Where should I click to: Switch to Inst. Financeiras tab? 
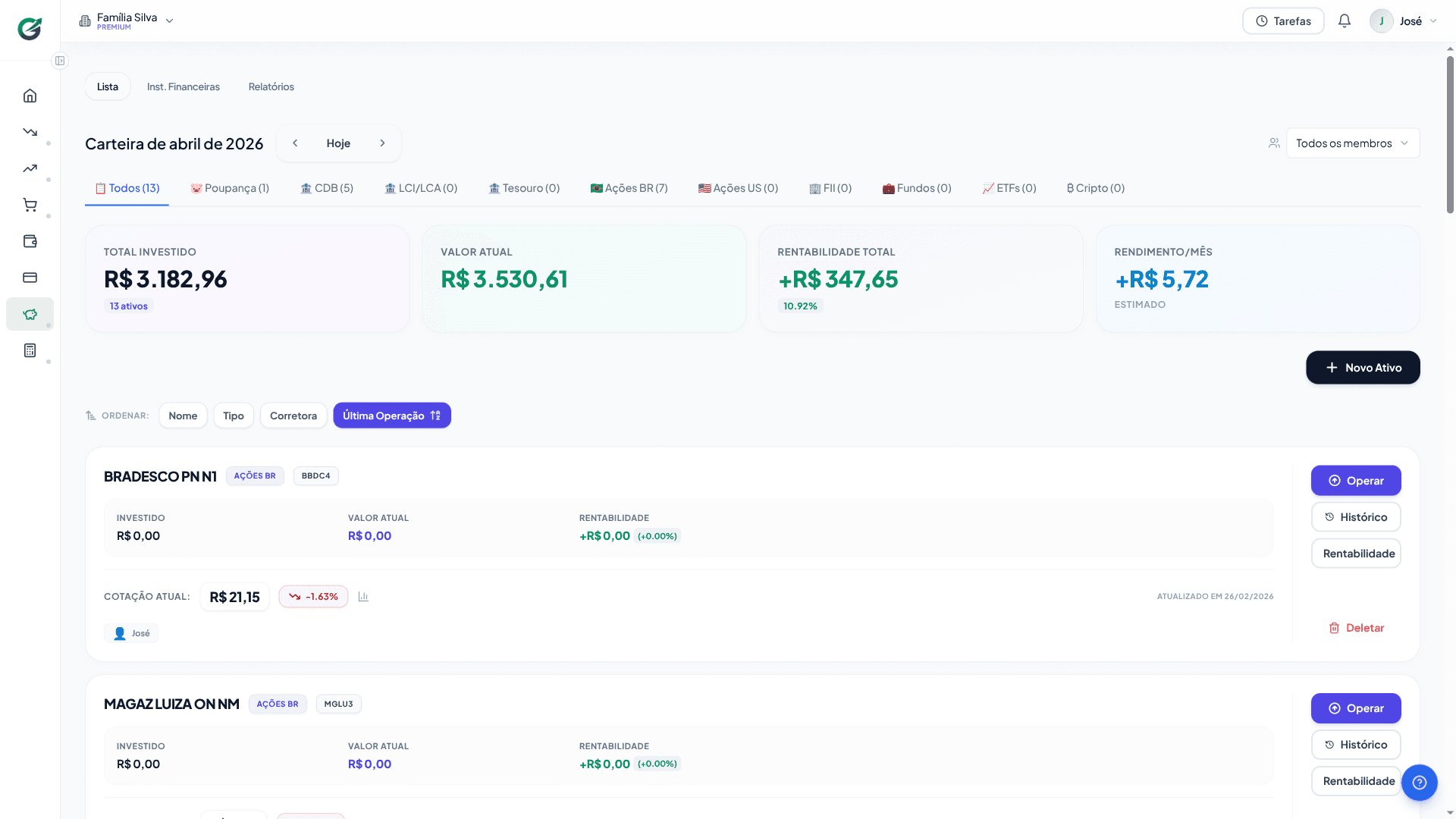coord(184,86)
